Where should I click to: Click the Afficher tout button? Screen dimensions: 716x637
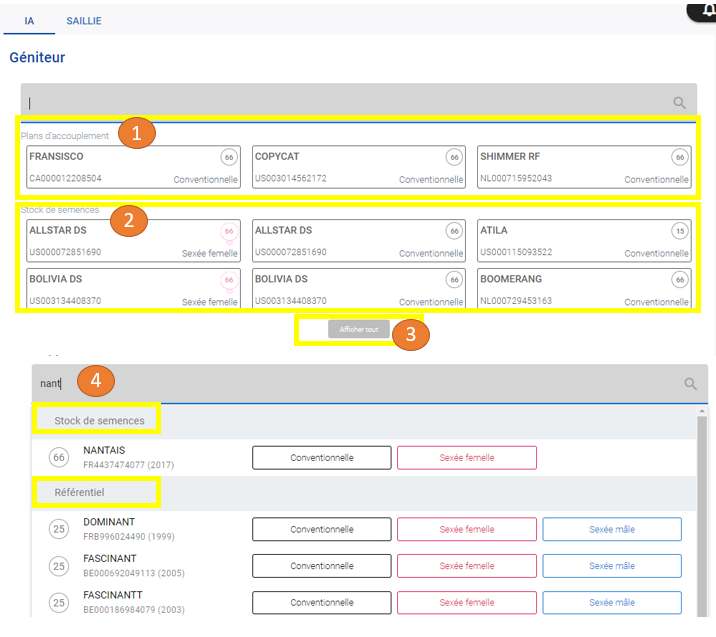(359, 329)
